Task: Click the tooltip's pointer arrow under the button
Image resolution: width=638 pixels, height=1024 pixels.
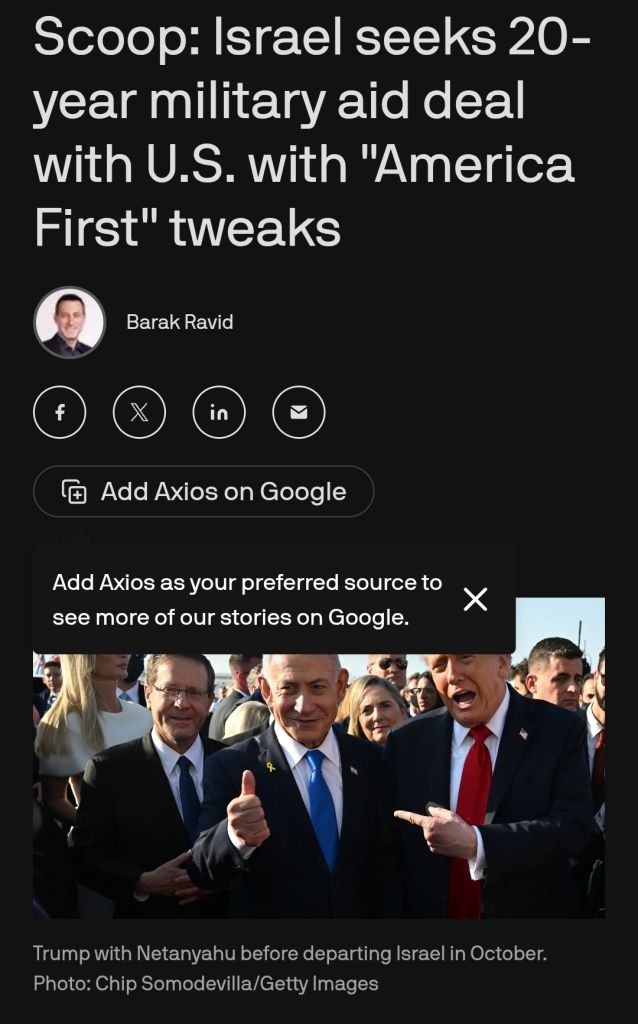Action: pos(77,537)
